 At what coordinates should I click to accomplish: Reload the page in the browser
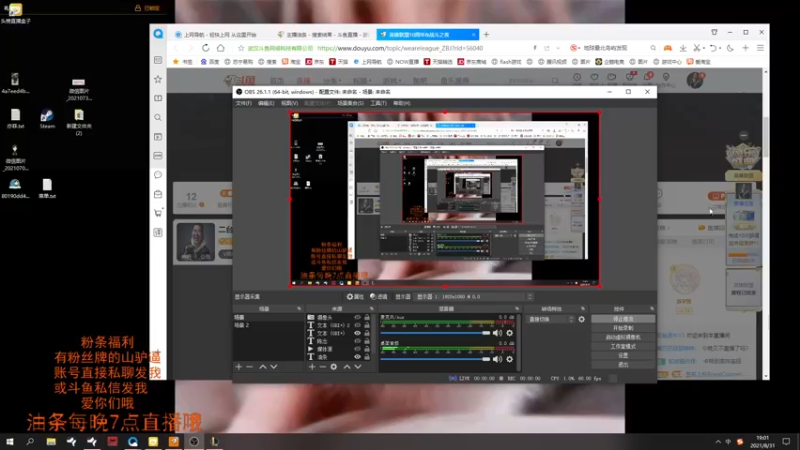click(206, 48)
